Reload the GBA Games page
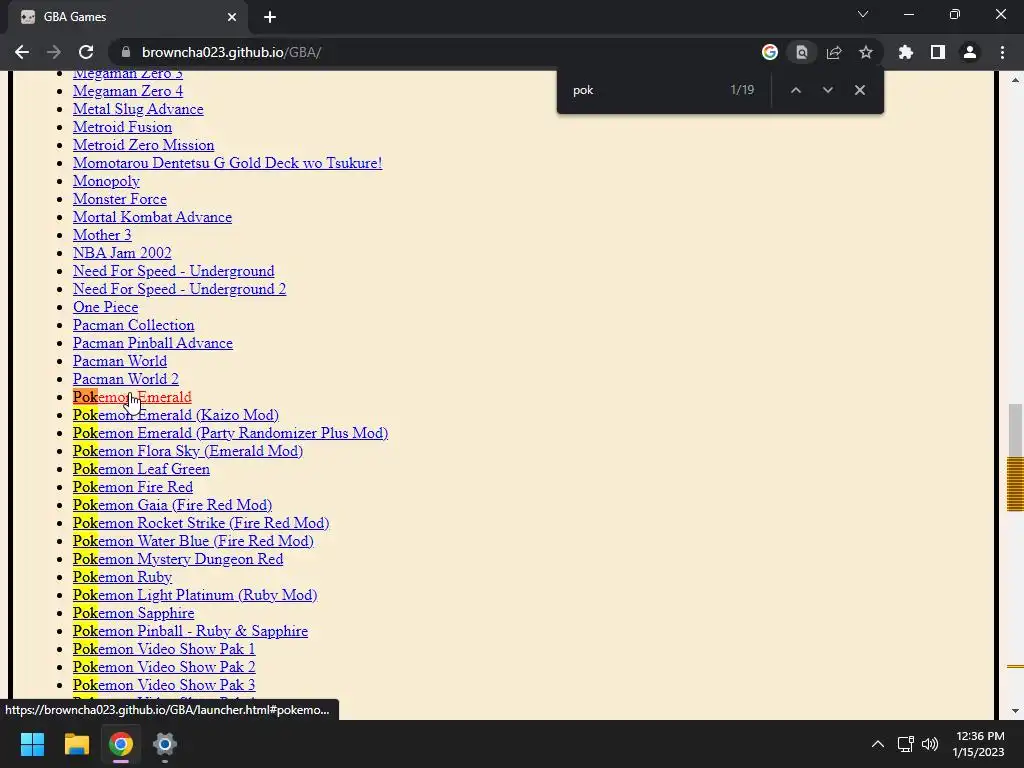1024x768 pixels. click(86, 52)
